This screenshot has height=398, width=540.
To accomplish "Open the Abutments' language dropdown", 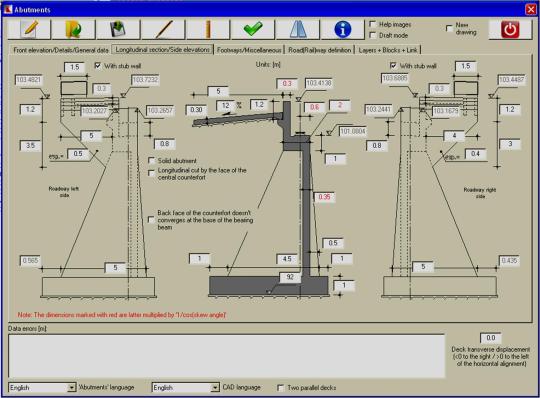I will pos(71,388).
